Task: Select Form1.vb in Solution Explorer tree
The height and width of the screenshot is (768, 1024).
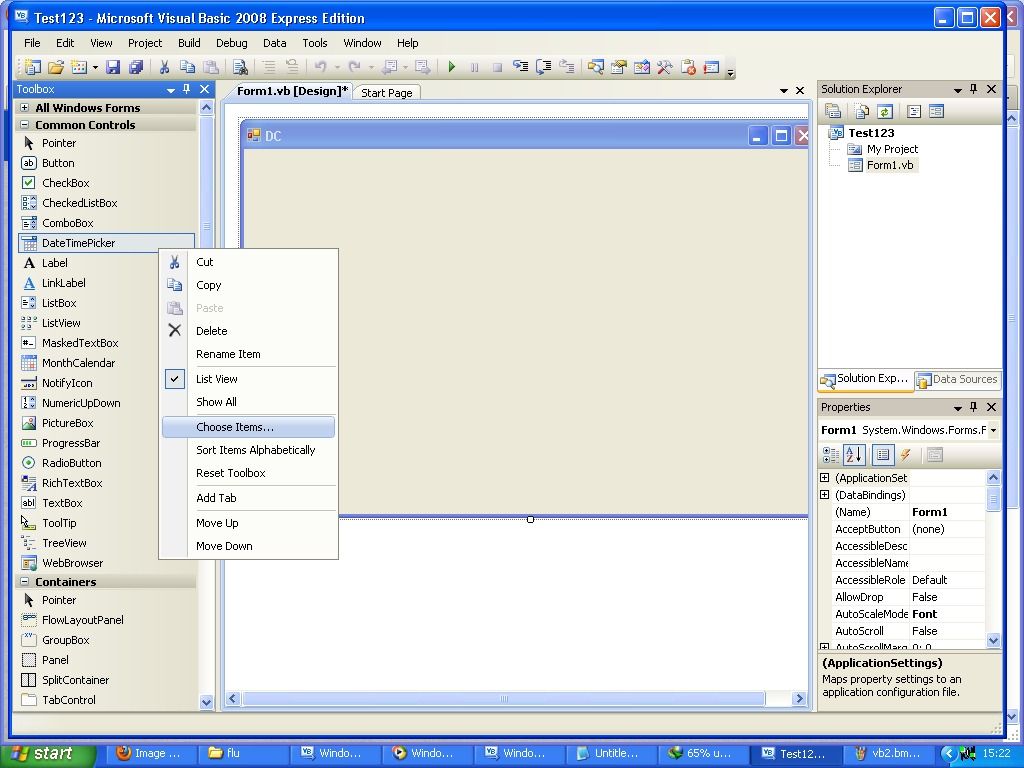Action: 889,165
